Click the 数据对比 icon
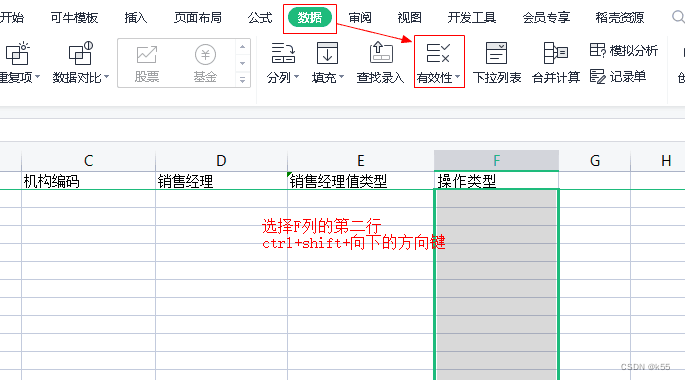The image size is (685, 380). pyautogui.click(x=80, y=54)
